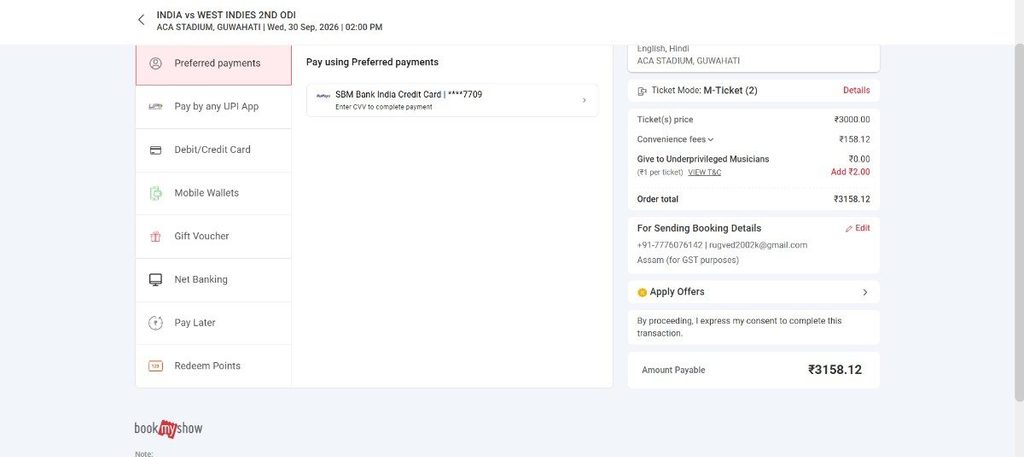Switch to Mobile Wallets

point(214,193)
